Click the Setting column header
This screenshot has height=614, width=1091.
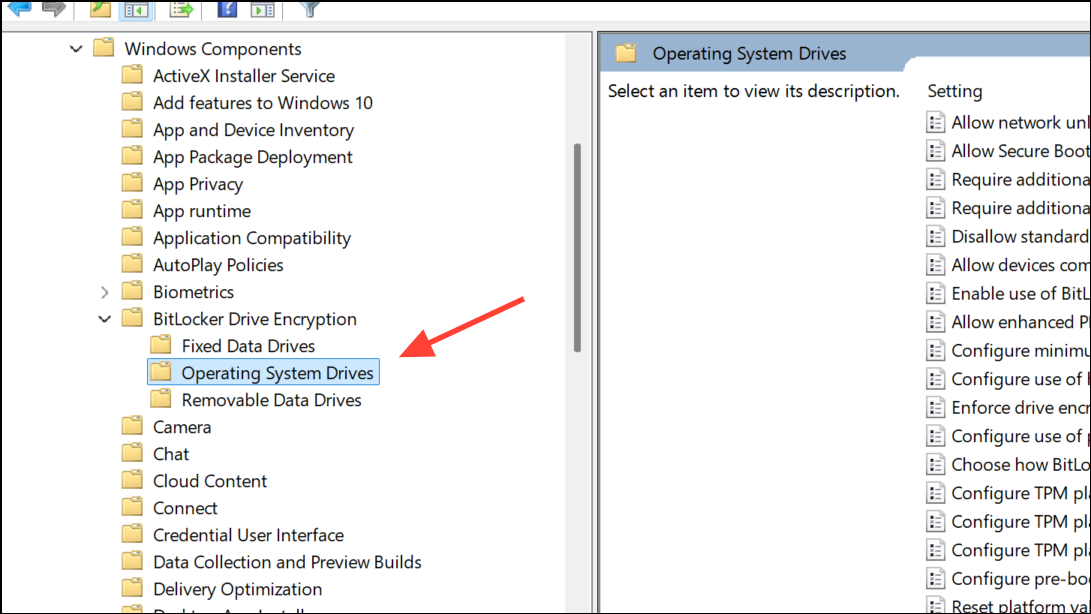coord(955,91)
